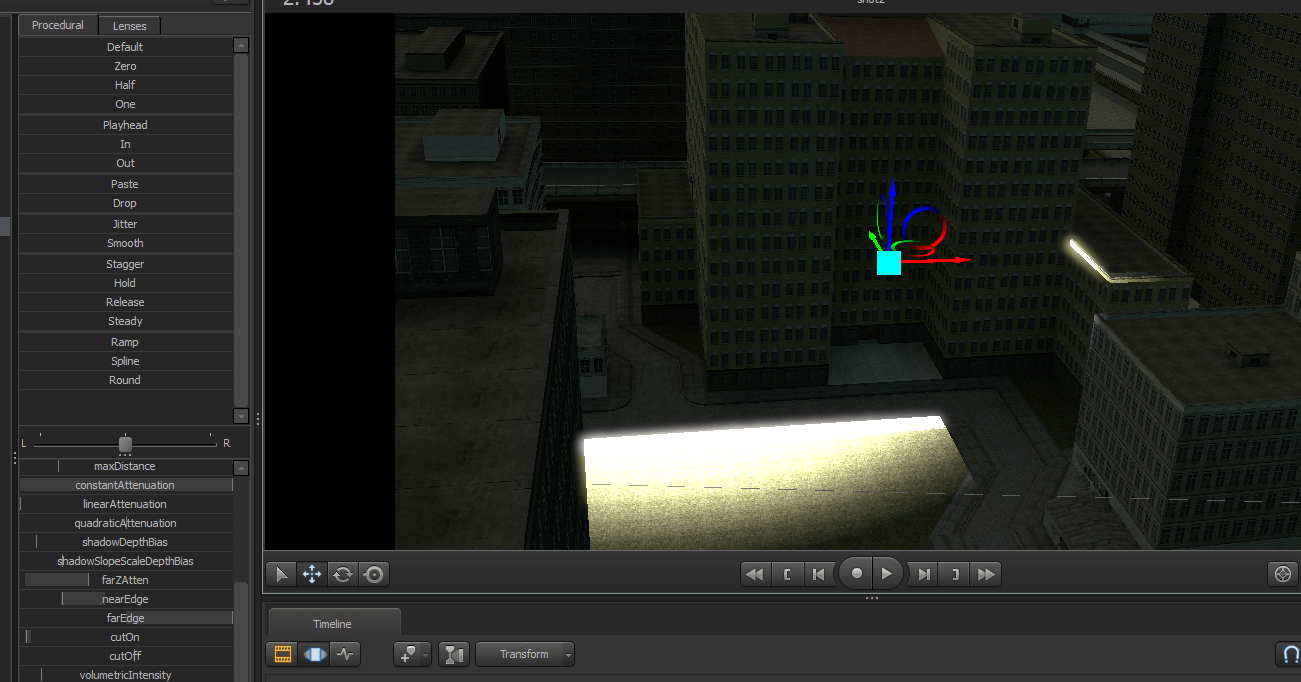Activate the rotate manipulator tool
The image size is (1301, 682).
[343, 574]
